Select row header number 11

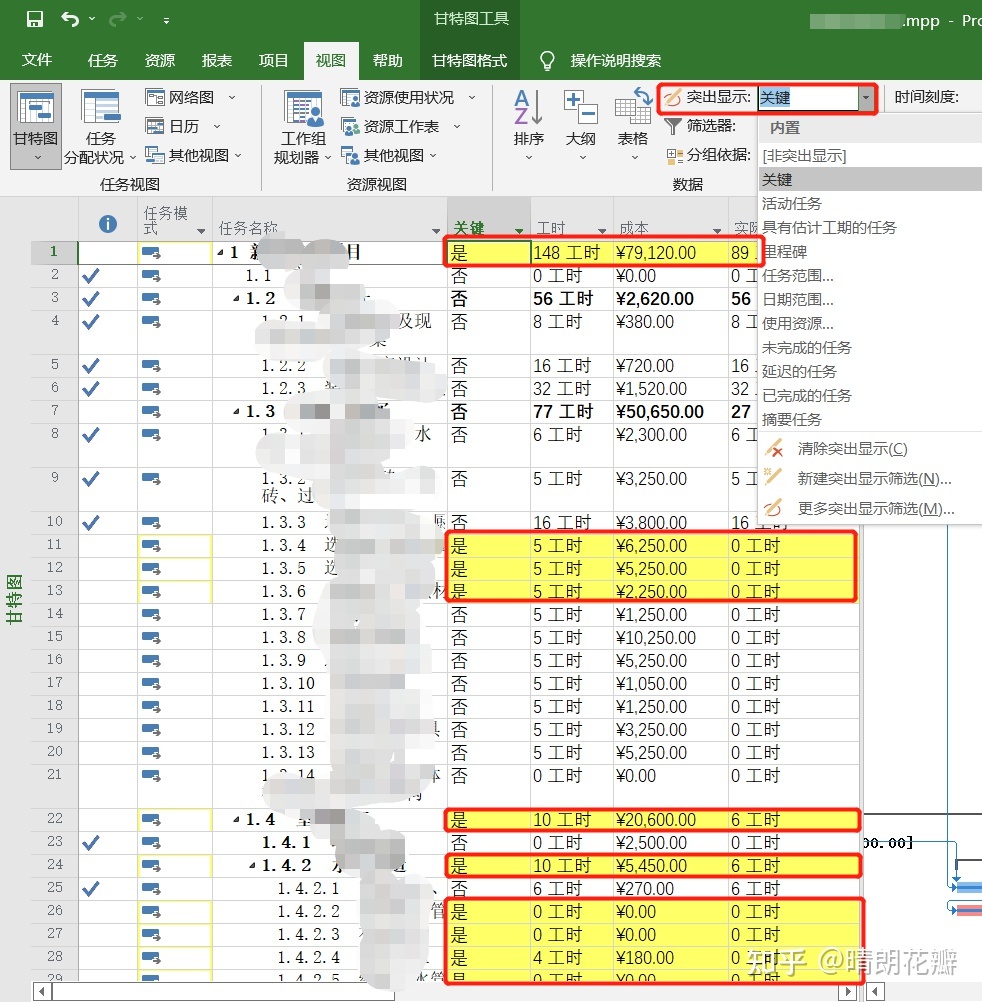(x=54, y=545)
